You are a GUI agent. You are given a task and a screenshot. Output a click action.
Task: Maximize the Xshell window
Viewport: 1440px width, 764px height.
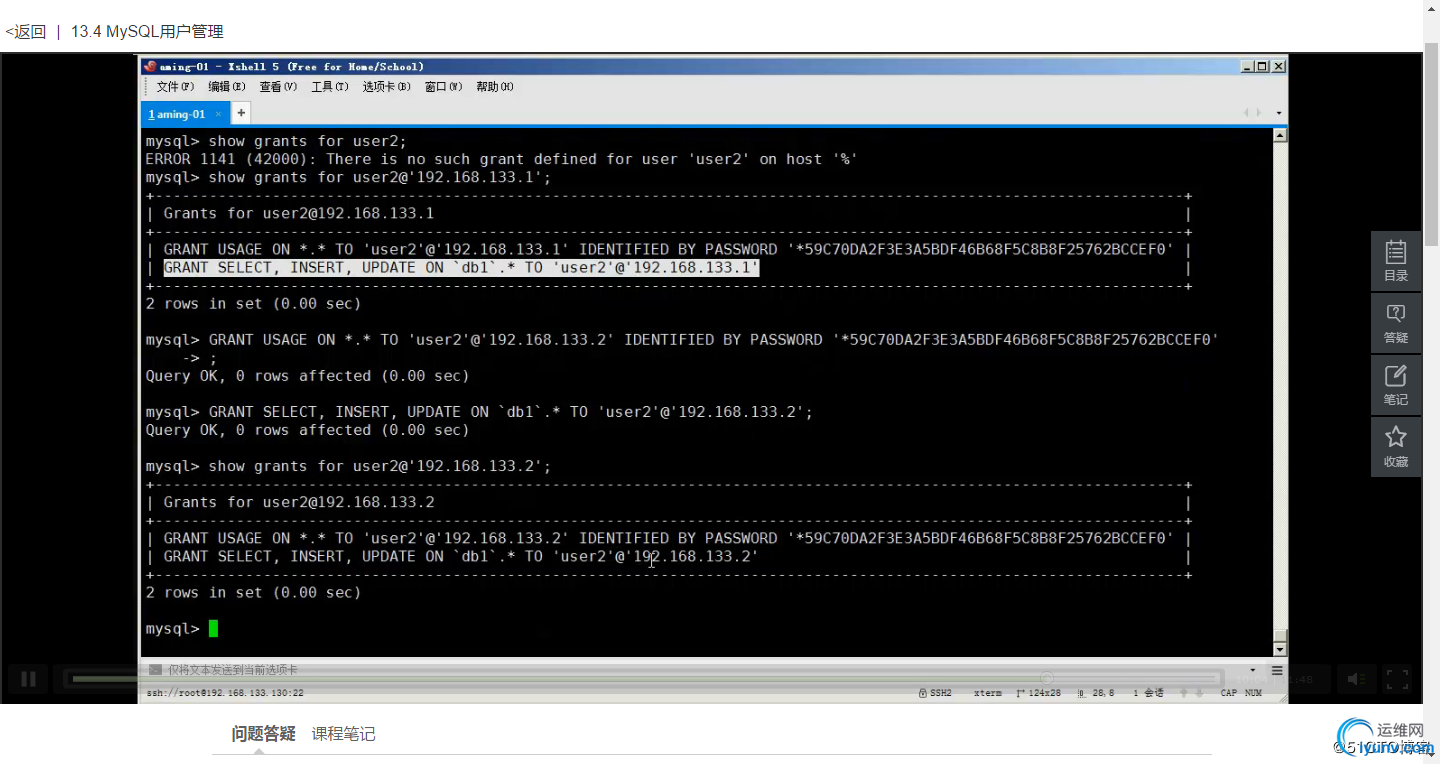point(1262,66)
